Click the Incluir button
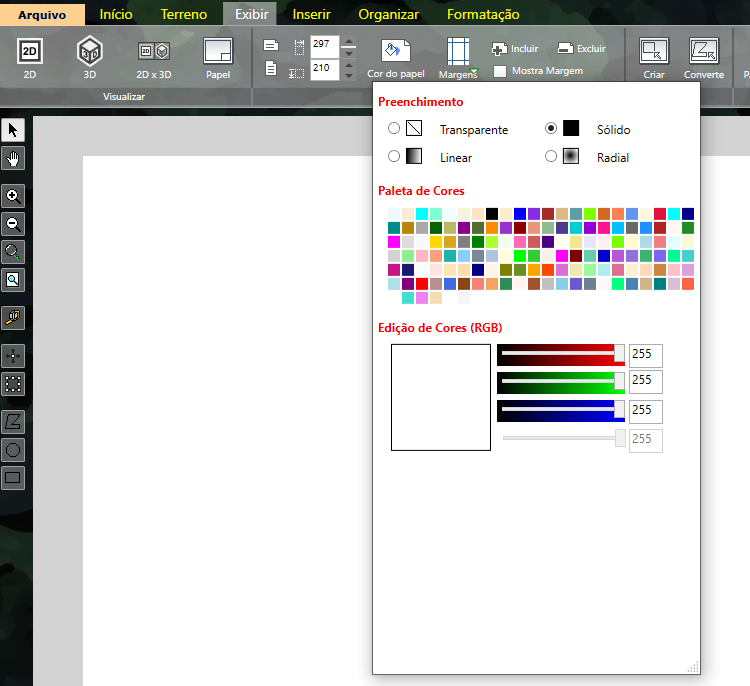750x686 pixels. click(x=514, y=48)
